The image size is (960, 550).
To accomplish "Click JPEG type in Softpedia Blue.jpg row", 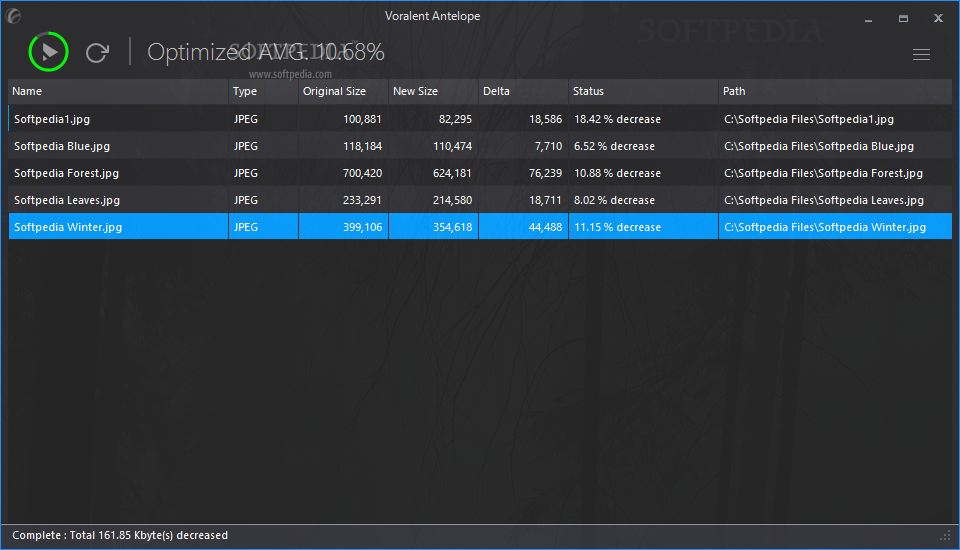I will [246, 146].
